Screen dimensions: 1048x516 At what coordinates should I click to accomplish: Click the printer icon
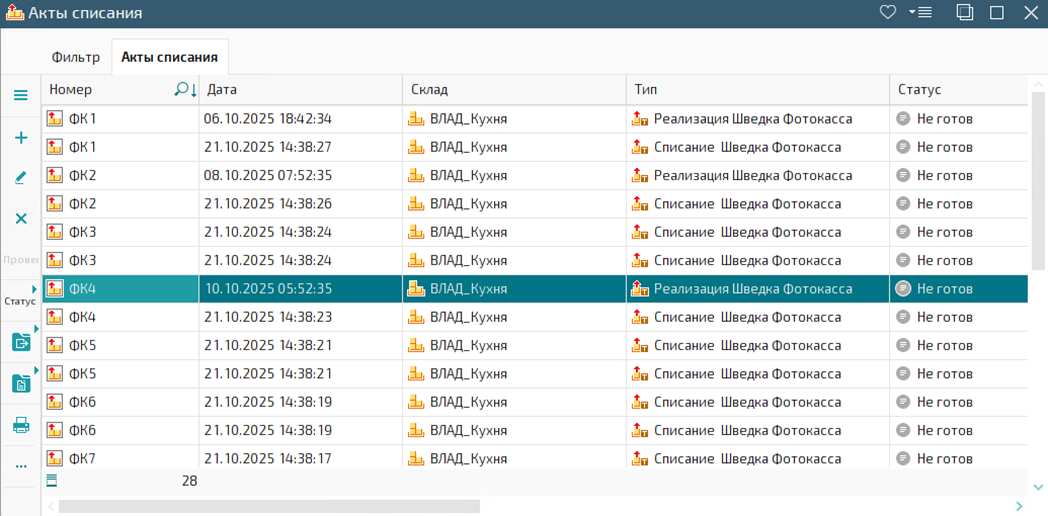20,425
